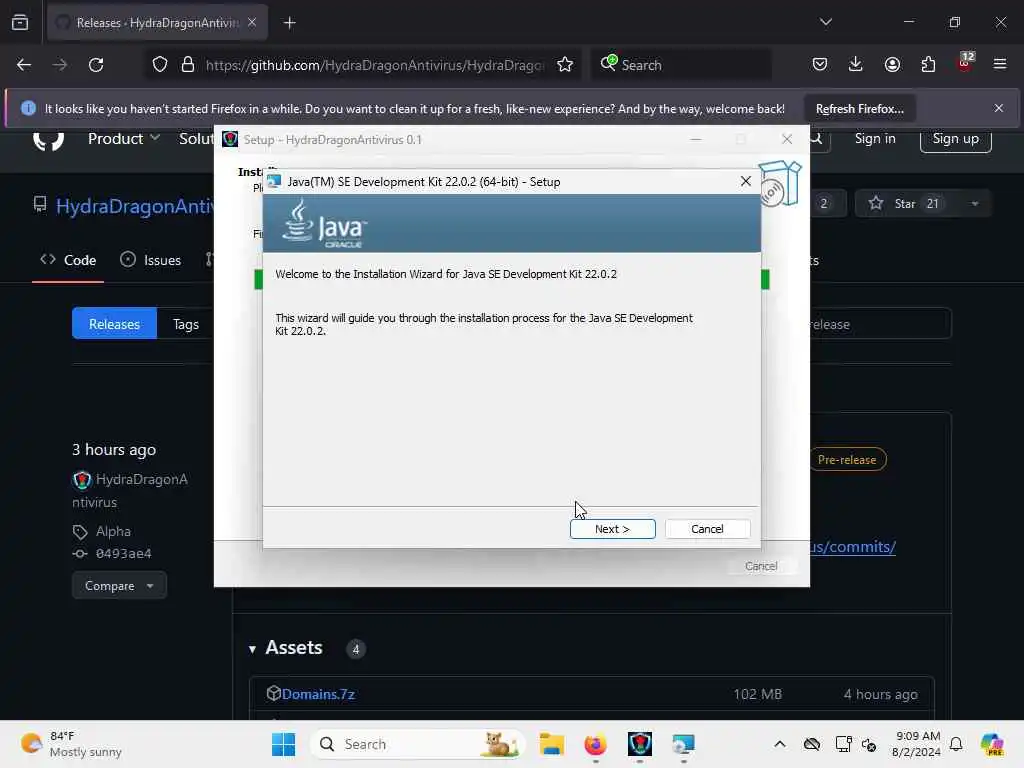Open GitHub home logo
This screenshot has width=1024, height=768.
click(x=48, y=139)
